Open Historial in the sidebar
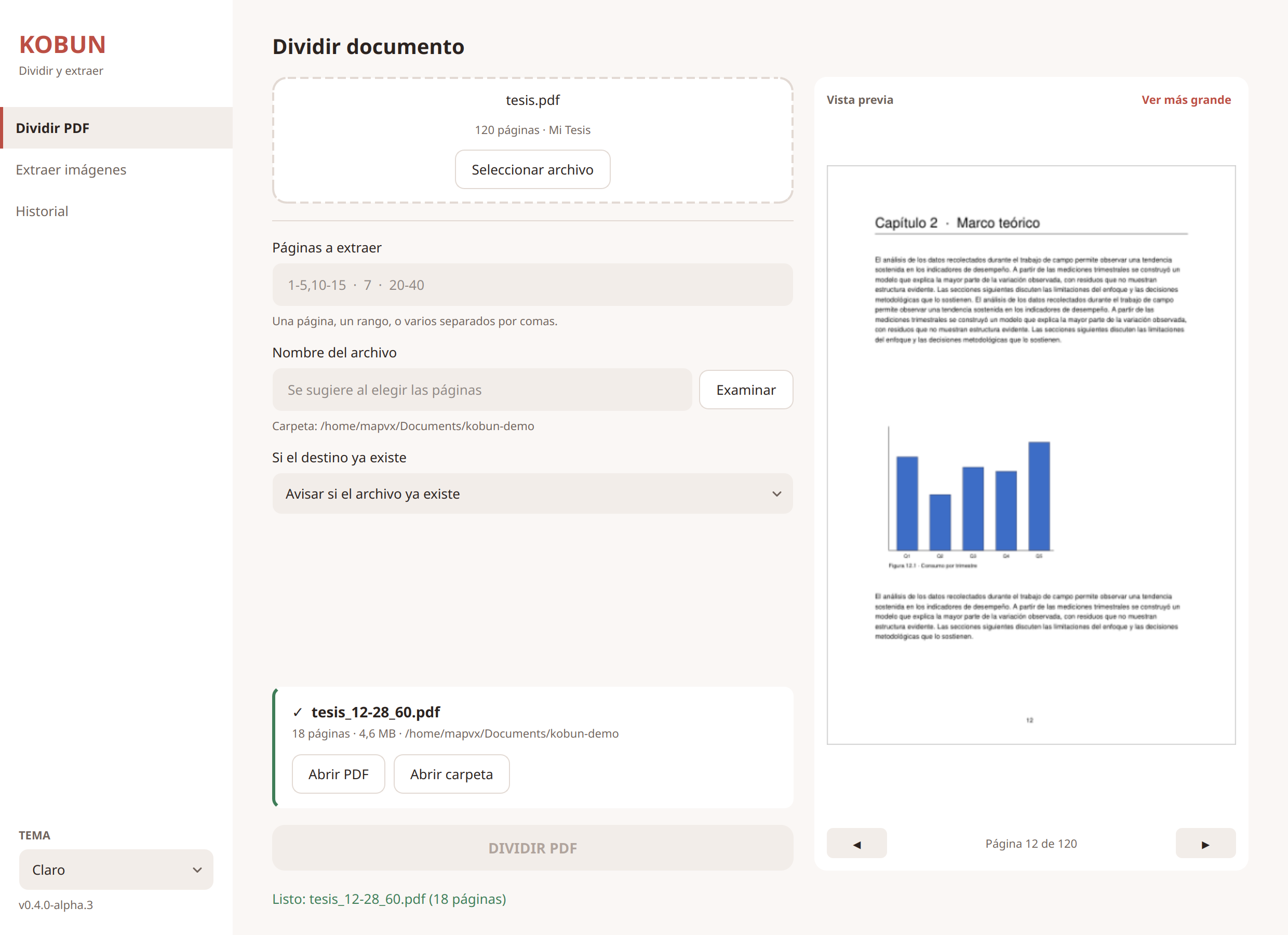This screenshot has height=935, width=1288. pos(116,211)
